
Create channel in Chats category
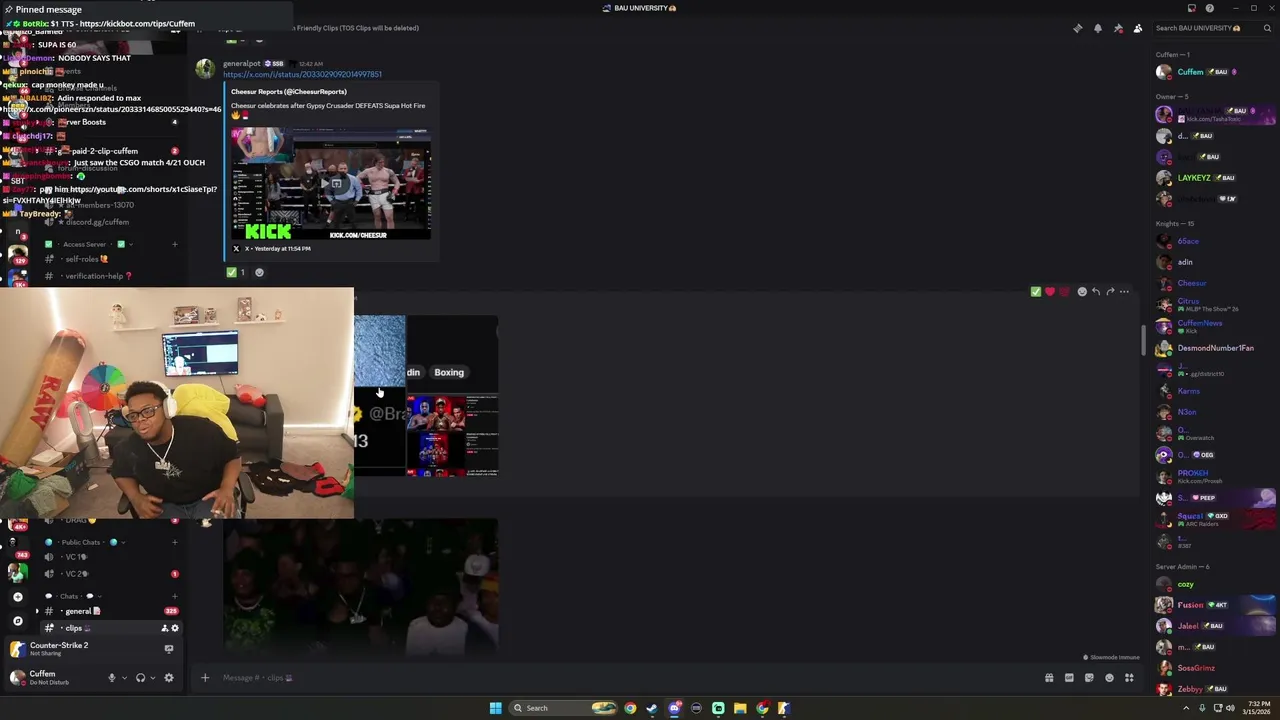tap(175, 596)
